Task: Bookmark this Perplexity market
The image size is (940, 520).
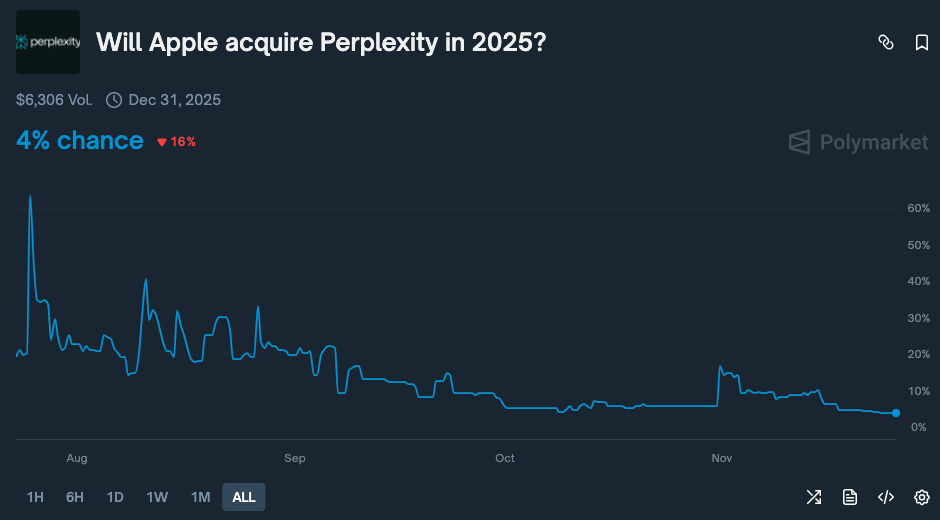Action: (922, 42)
